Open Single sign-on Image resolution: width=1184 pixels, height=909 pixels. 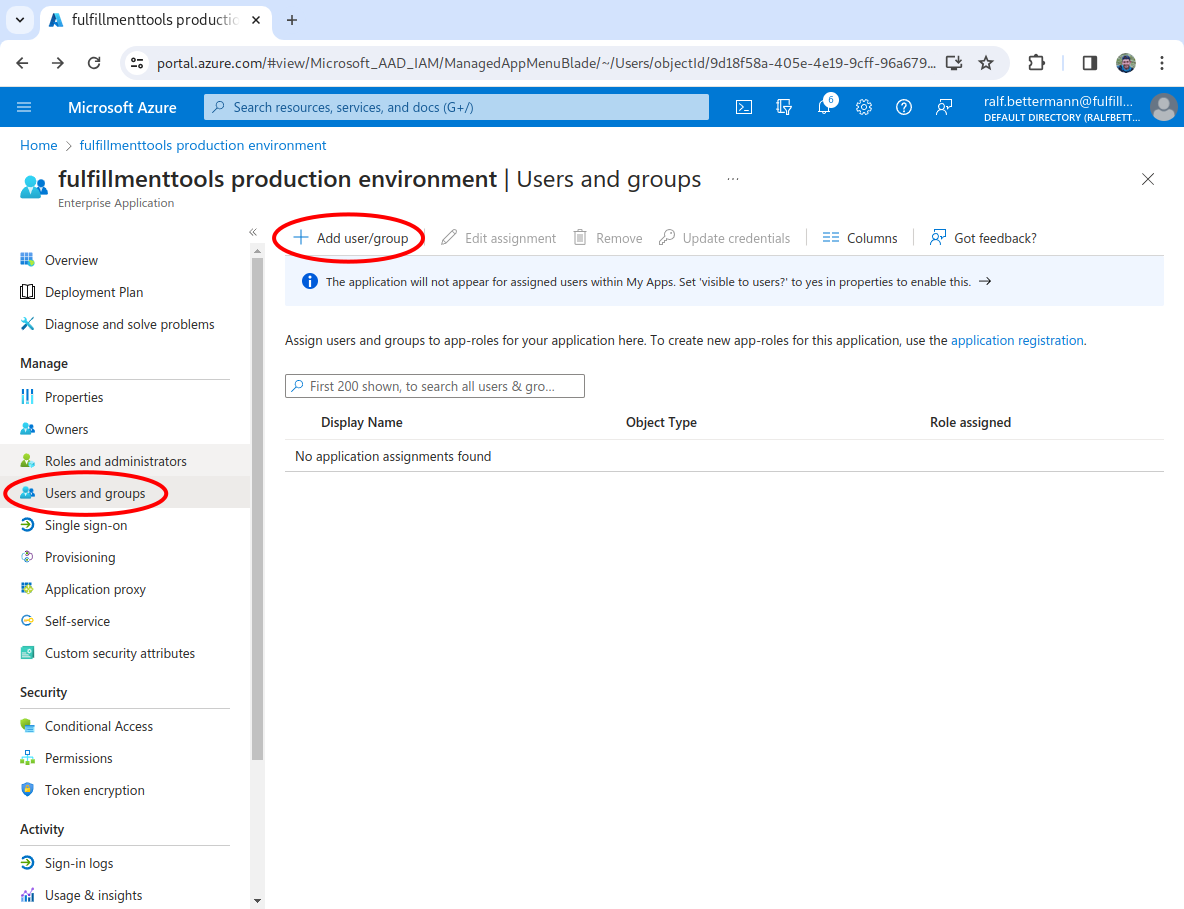85,525
